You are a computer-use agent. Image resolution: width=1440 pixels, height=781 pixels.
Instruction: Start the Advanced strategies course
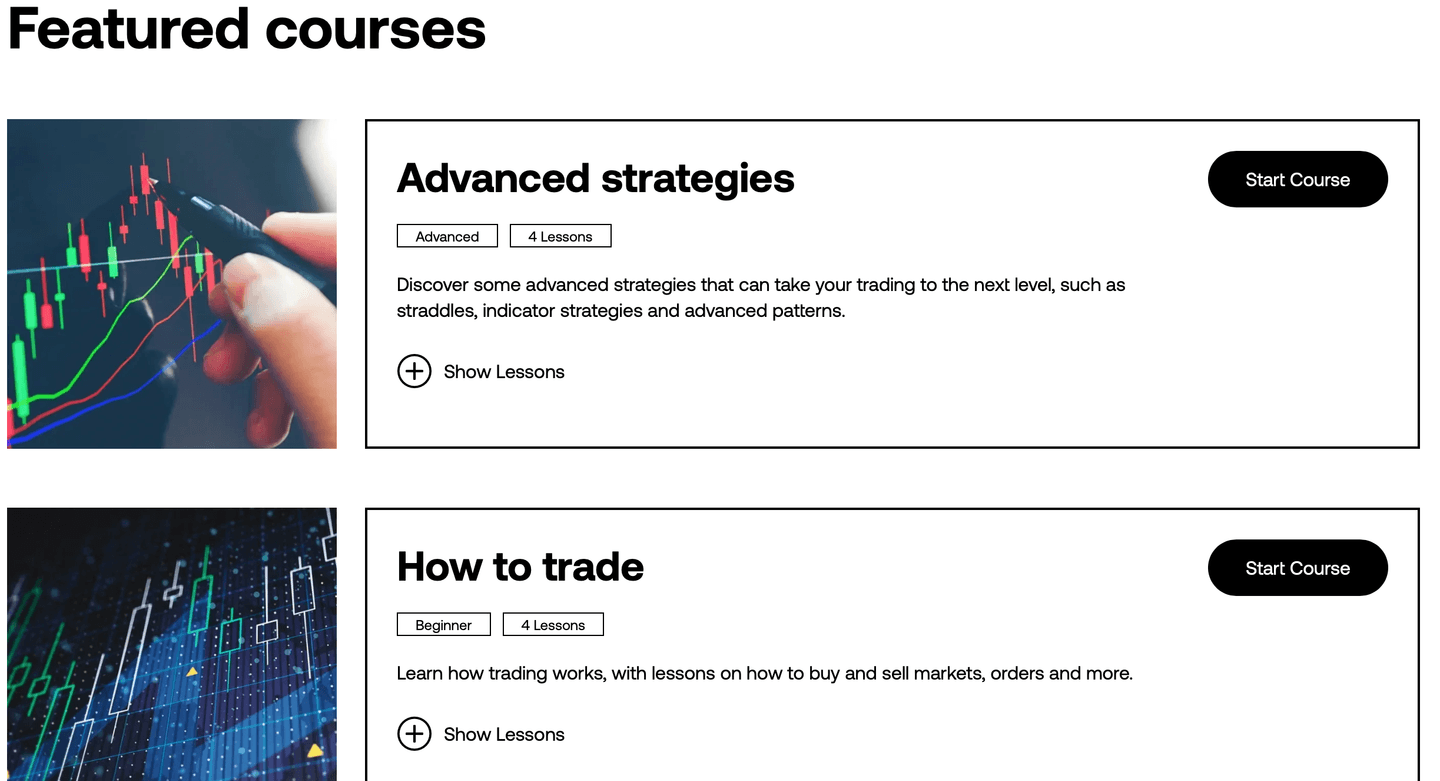click(1297, 179)
